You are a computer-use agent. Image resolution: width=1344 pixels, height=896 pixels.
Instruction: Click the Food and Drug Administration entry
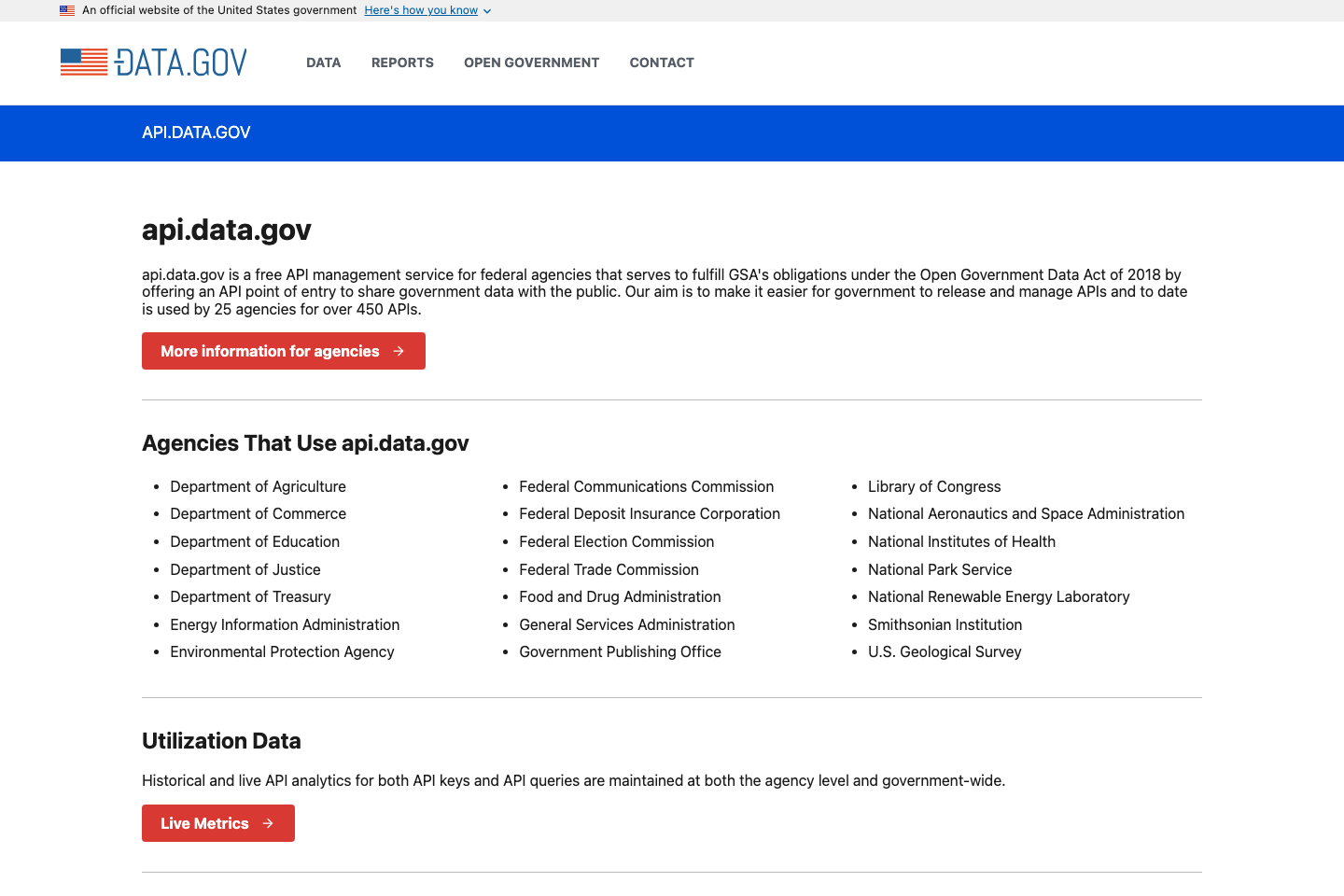click(x=620, y=596)
